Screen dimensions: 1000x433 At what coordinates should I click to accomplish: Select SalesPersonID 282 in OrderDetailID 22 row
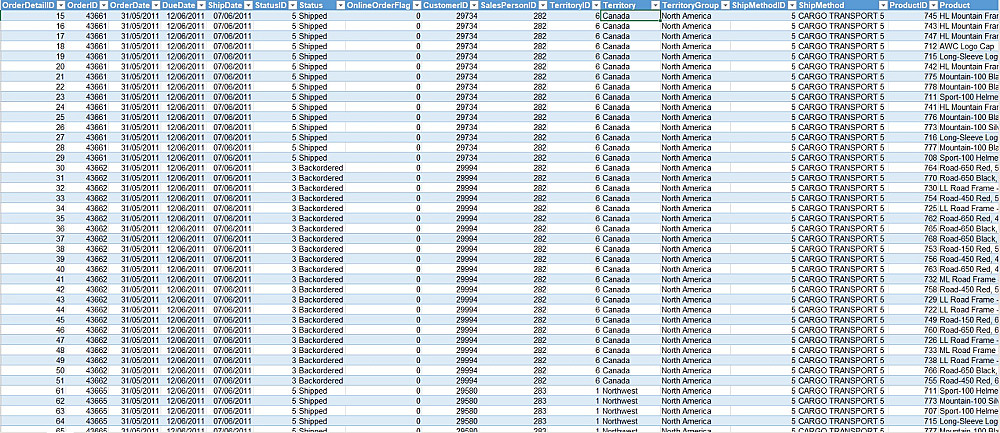513,87
